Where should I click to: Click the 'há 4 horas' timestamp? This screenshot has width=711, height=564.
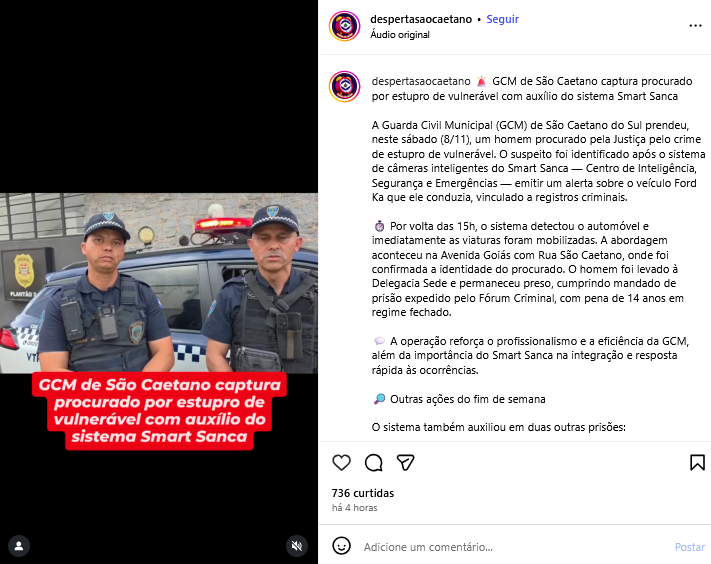click(355, 508)
